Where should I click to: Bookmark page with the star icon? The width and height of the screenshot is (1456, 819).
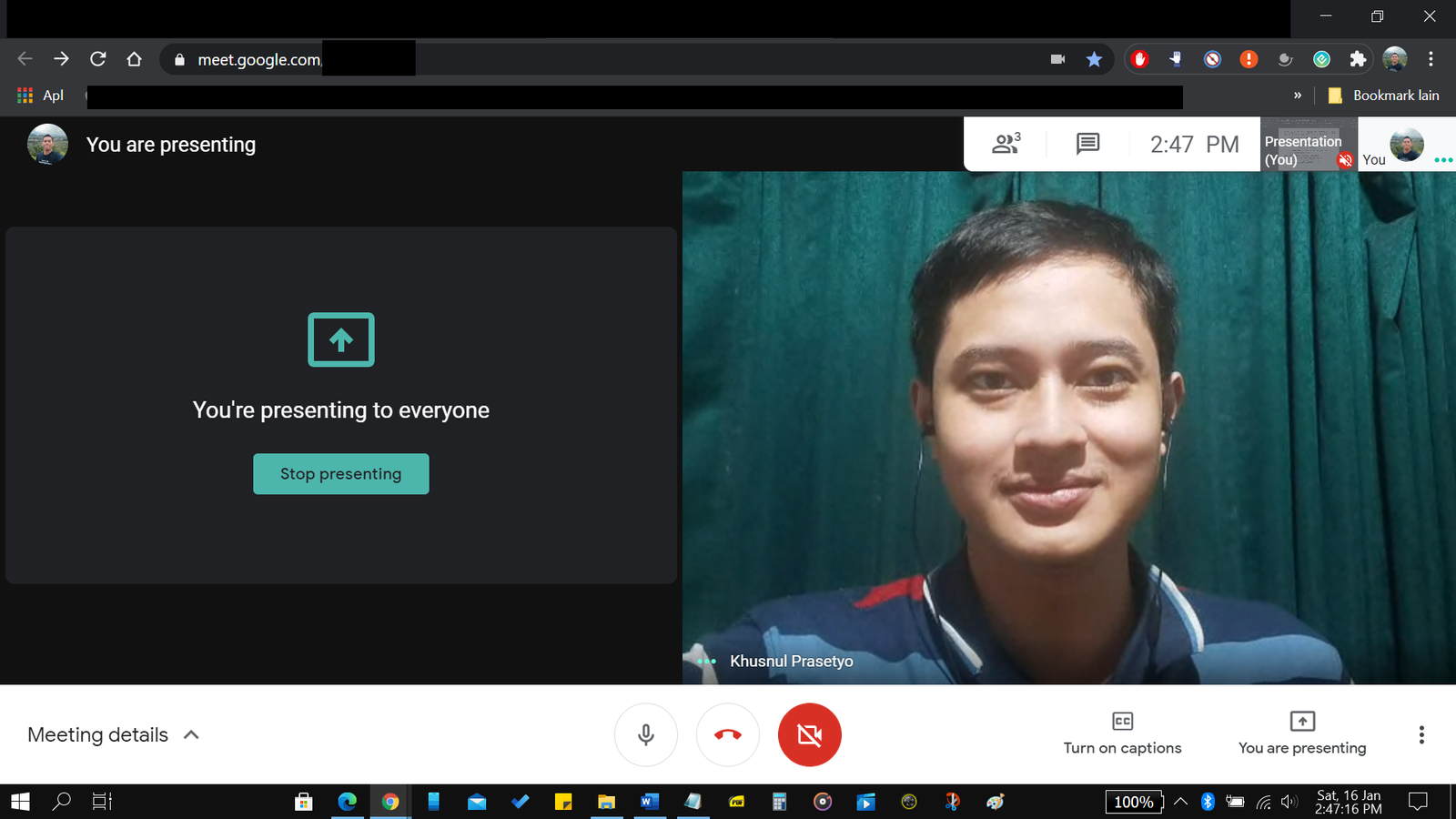point(1094,59)
